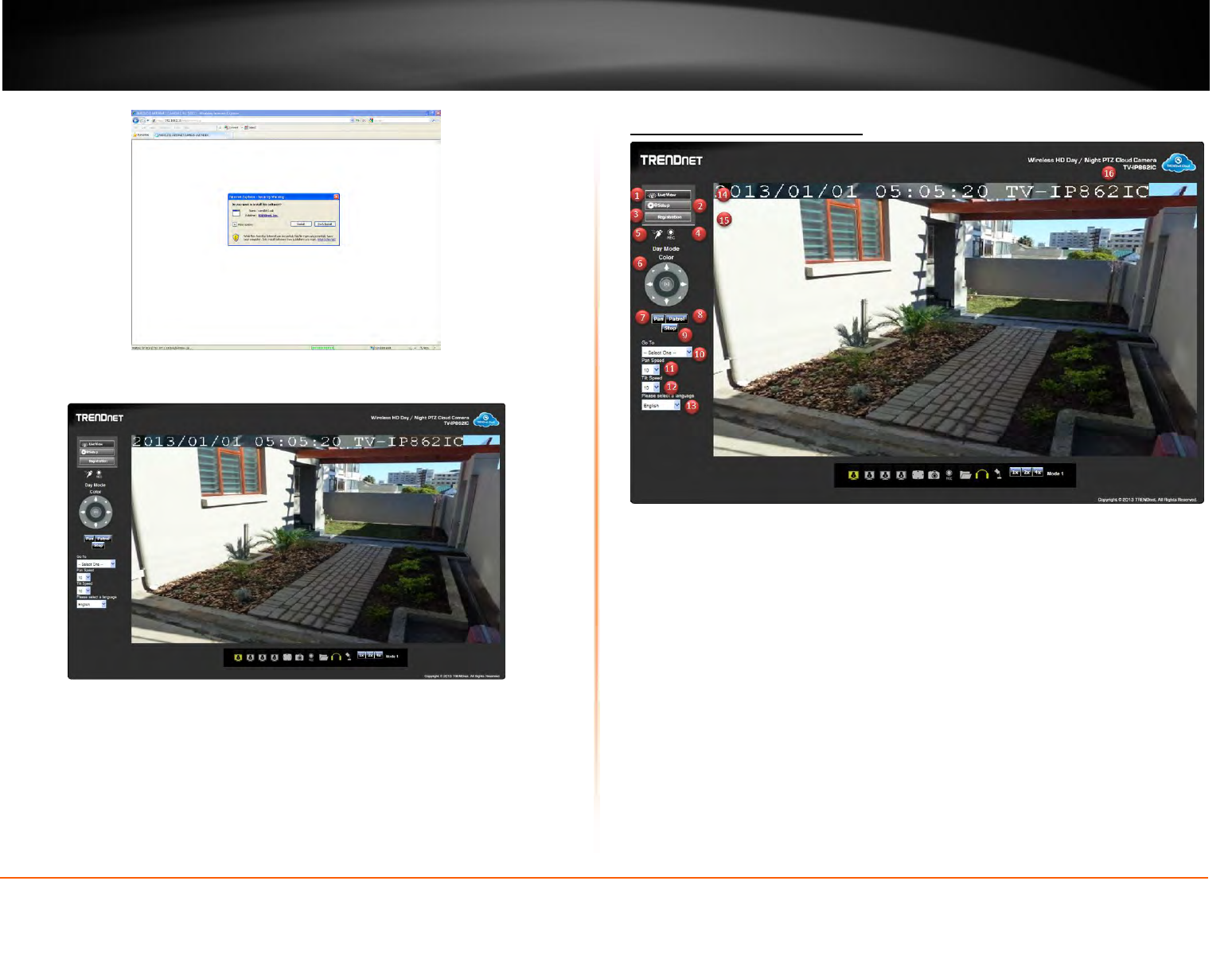
Task: Click the Pan button in numbered screenshot
Action: 658,318
